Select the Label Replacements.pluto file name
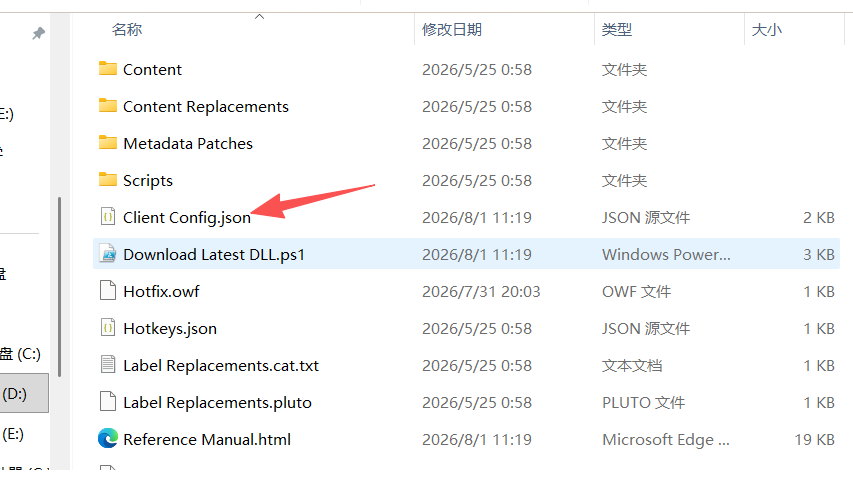853x500 pixels. (217, 403)
